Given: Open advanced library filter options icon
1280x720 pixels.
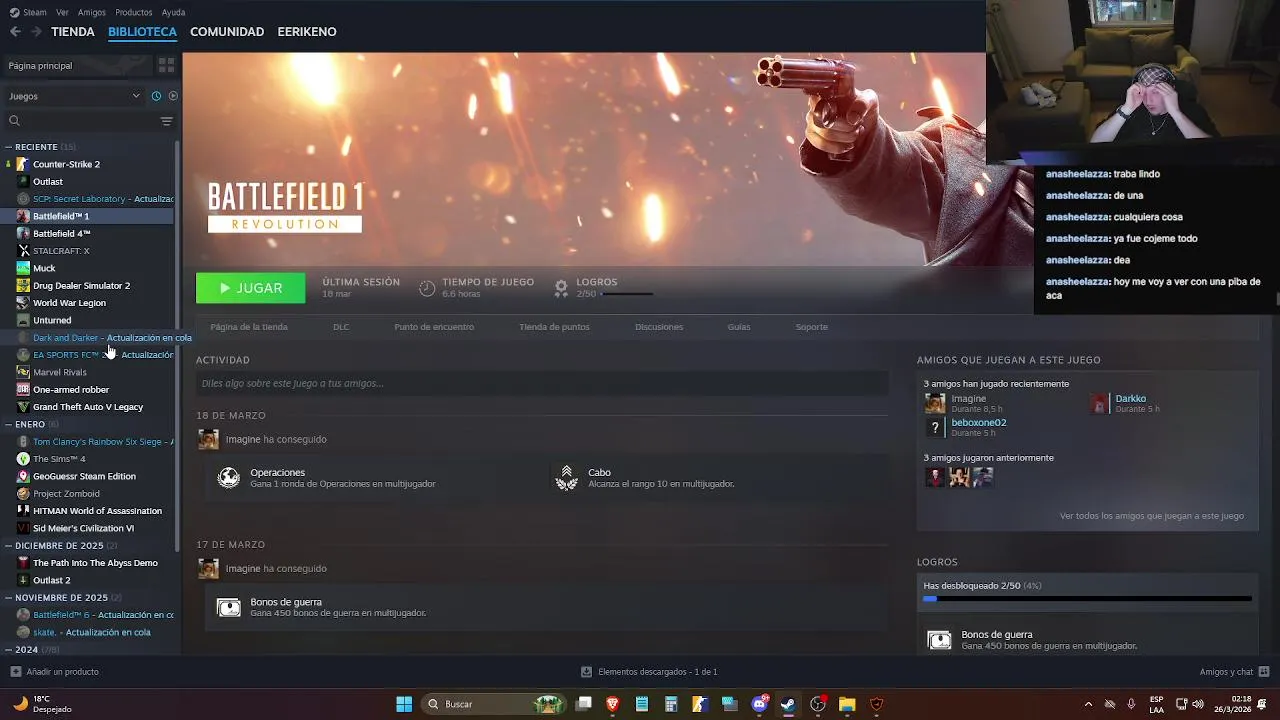Looking at the screenshot, I should point(166,121).
